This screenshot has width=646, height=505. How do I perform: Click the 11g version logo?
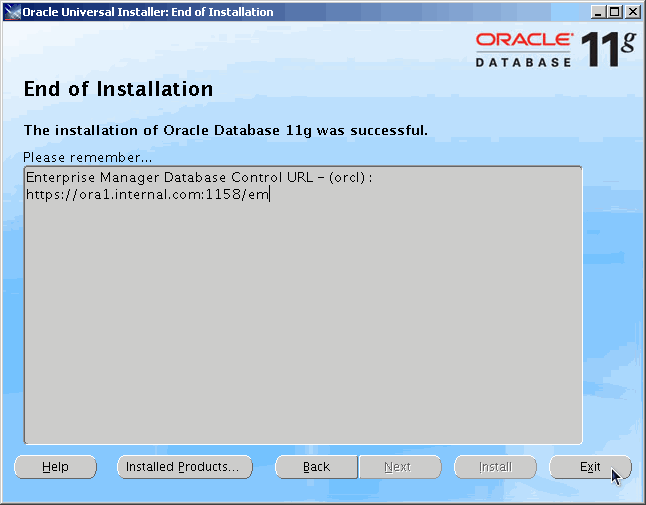[x=610, y=48]
